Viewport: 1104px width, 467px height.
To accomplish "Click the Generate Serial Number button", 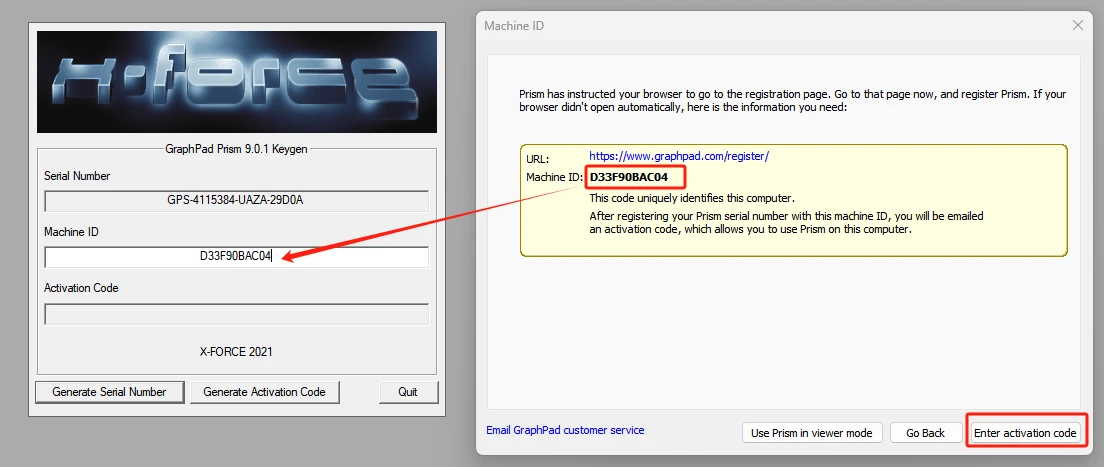I will (109, 392).
